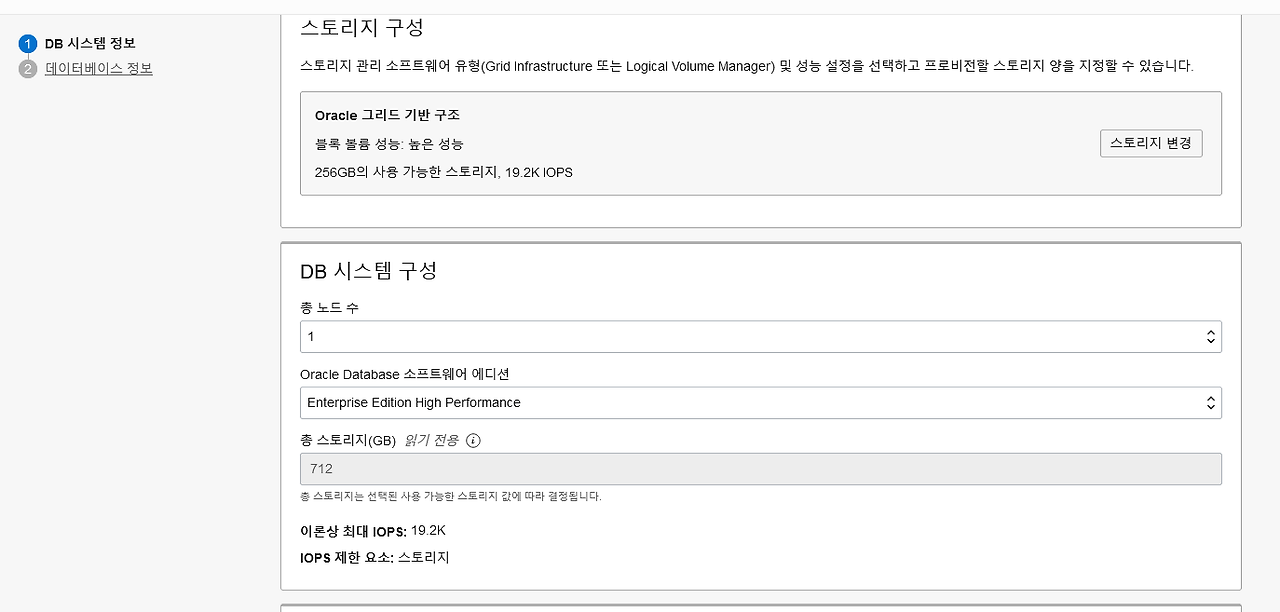Click the Oracle 그리드 기반 구조 title
This screenshot has width=1280, height=612.
(x=387, y=116)
